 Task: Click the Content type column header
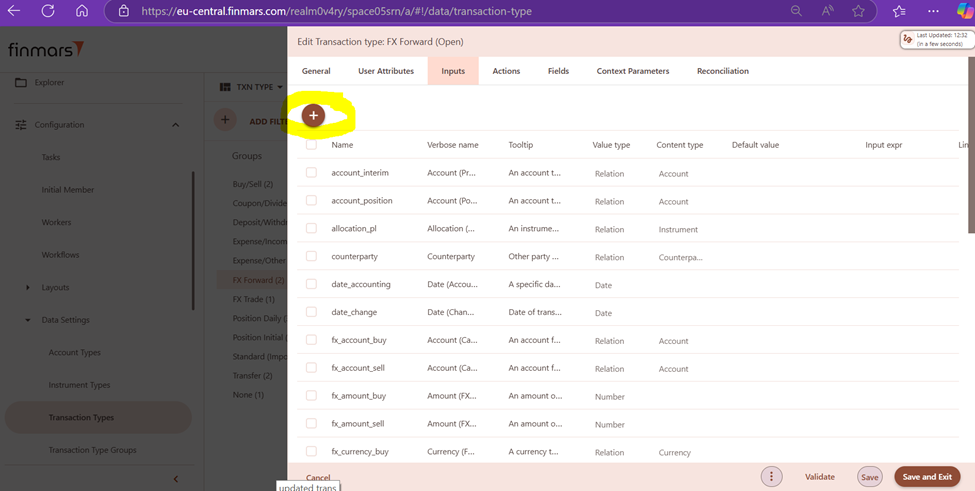(680, 145)
